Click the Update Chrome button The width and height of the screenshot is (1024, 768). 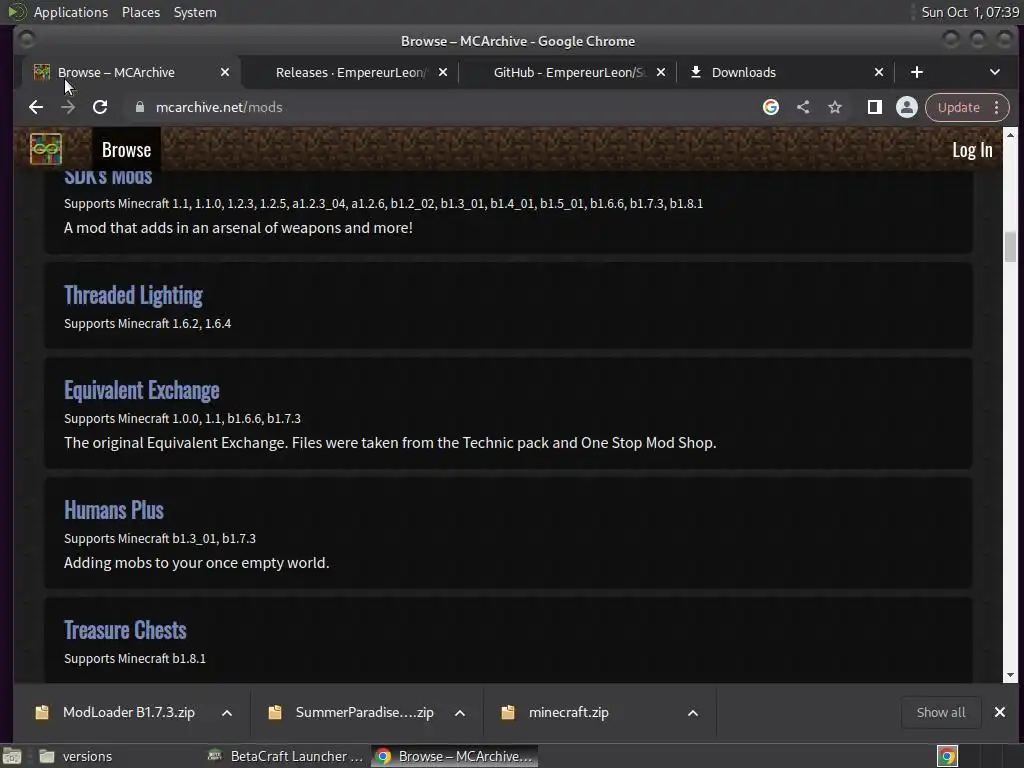pos(959,107)
